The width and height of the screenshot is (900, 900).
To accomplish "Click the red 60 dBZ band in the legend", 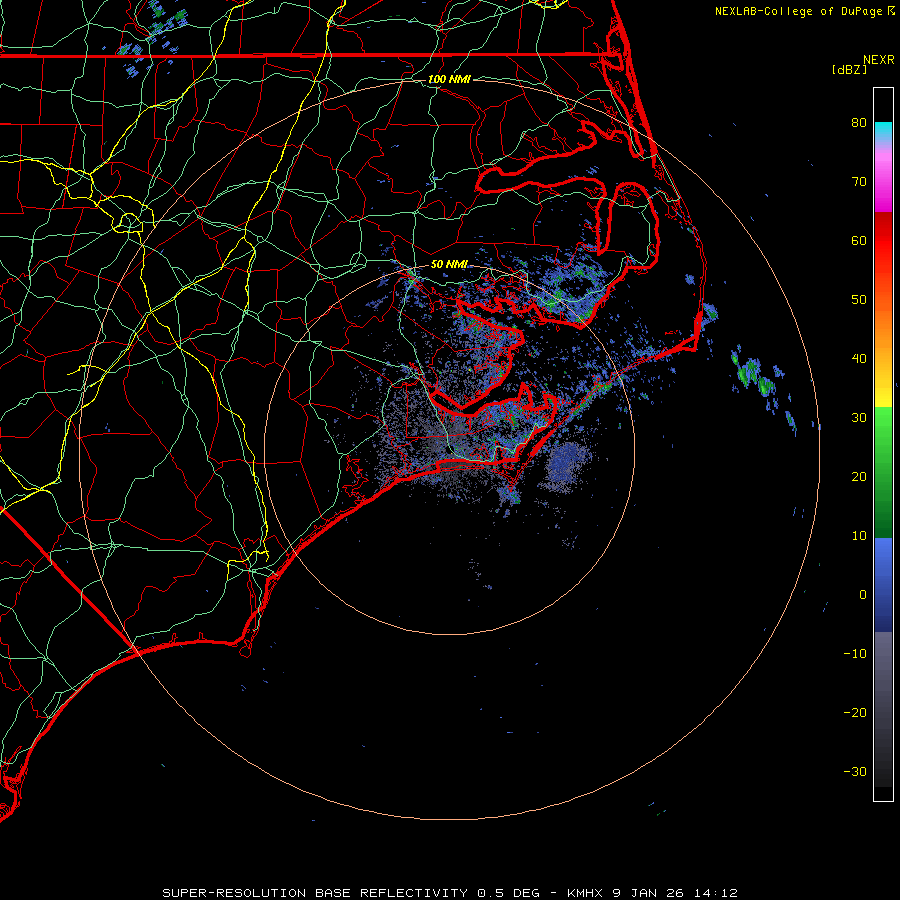I will pos(883,241).
